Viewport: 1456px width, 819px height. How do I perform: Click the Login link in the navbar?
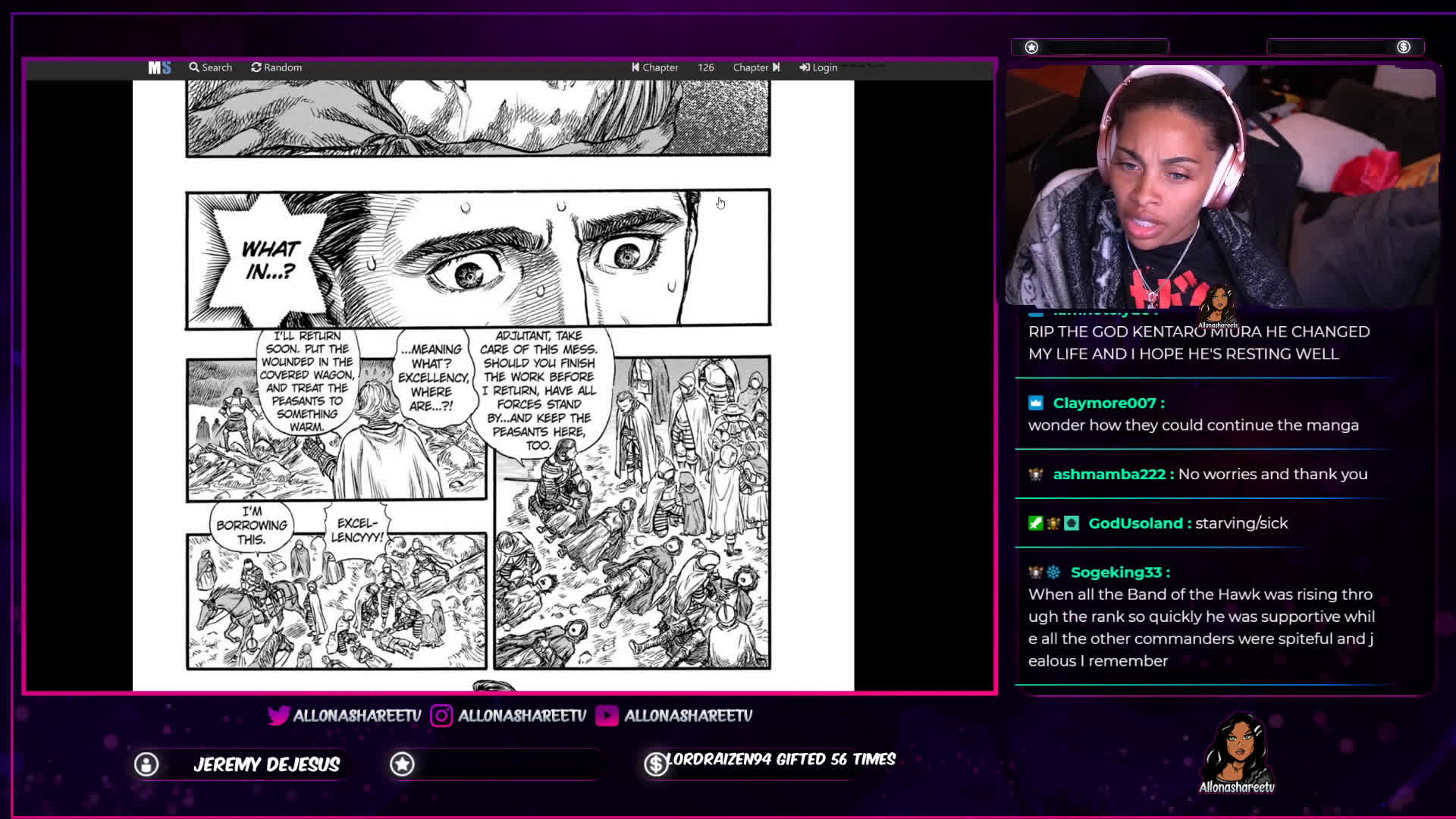click(x=818, y=67)
